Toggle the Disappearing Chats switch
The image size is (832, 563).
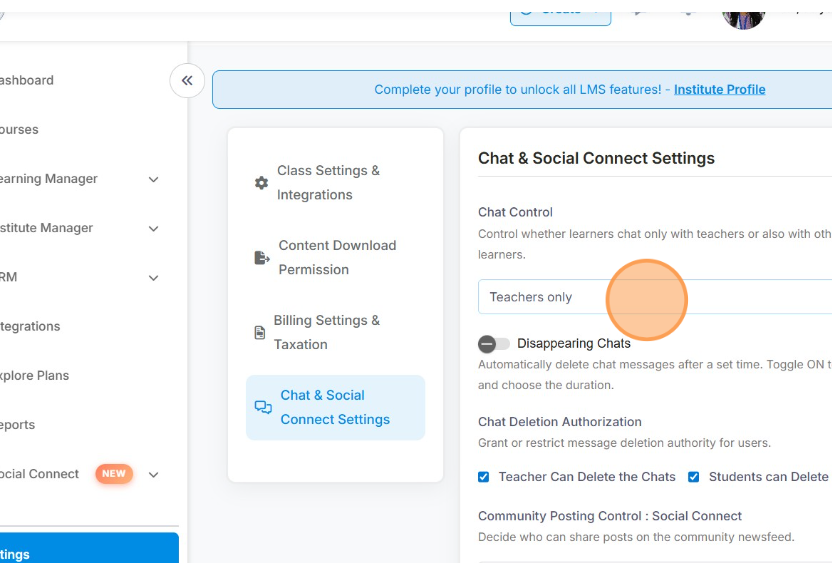pyautogui.click(x=493, y=344)
